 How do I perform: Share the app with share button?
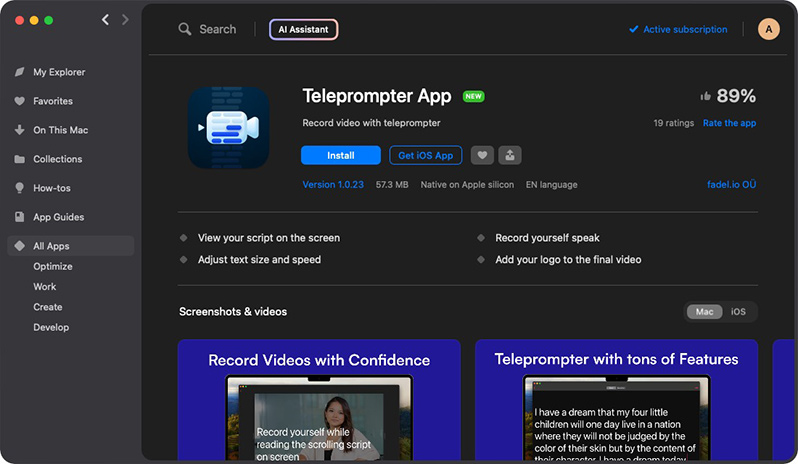pos(509,155)
